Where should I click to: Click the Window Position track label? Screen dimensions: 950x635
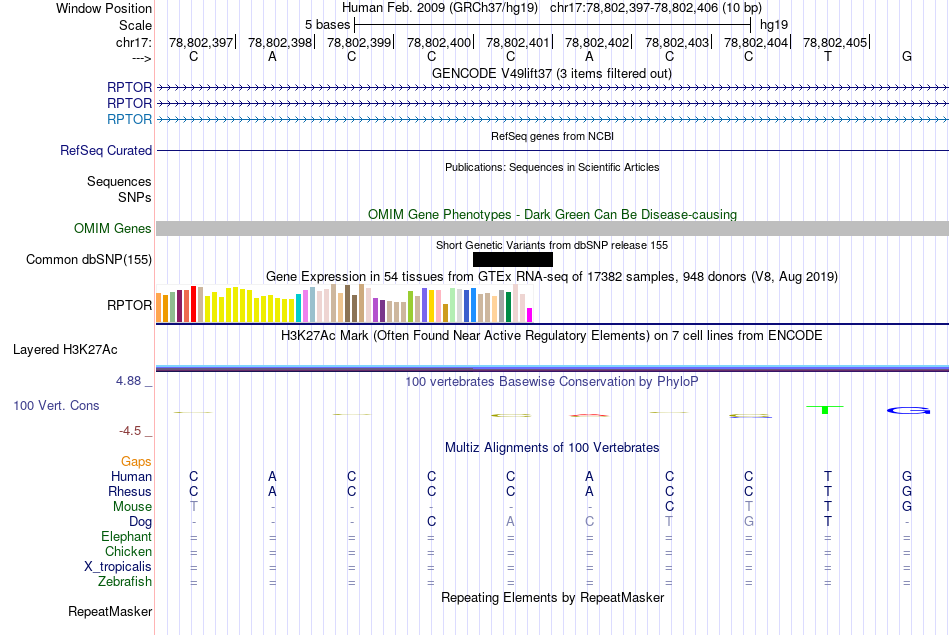click(x=104, y=8)
